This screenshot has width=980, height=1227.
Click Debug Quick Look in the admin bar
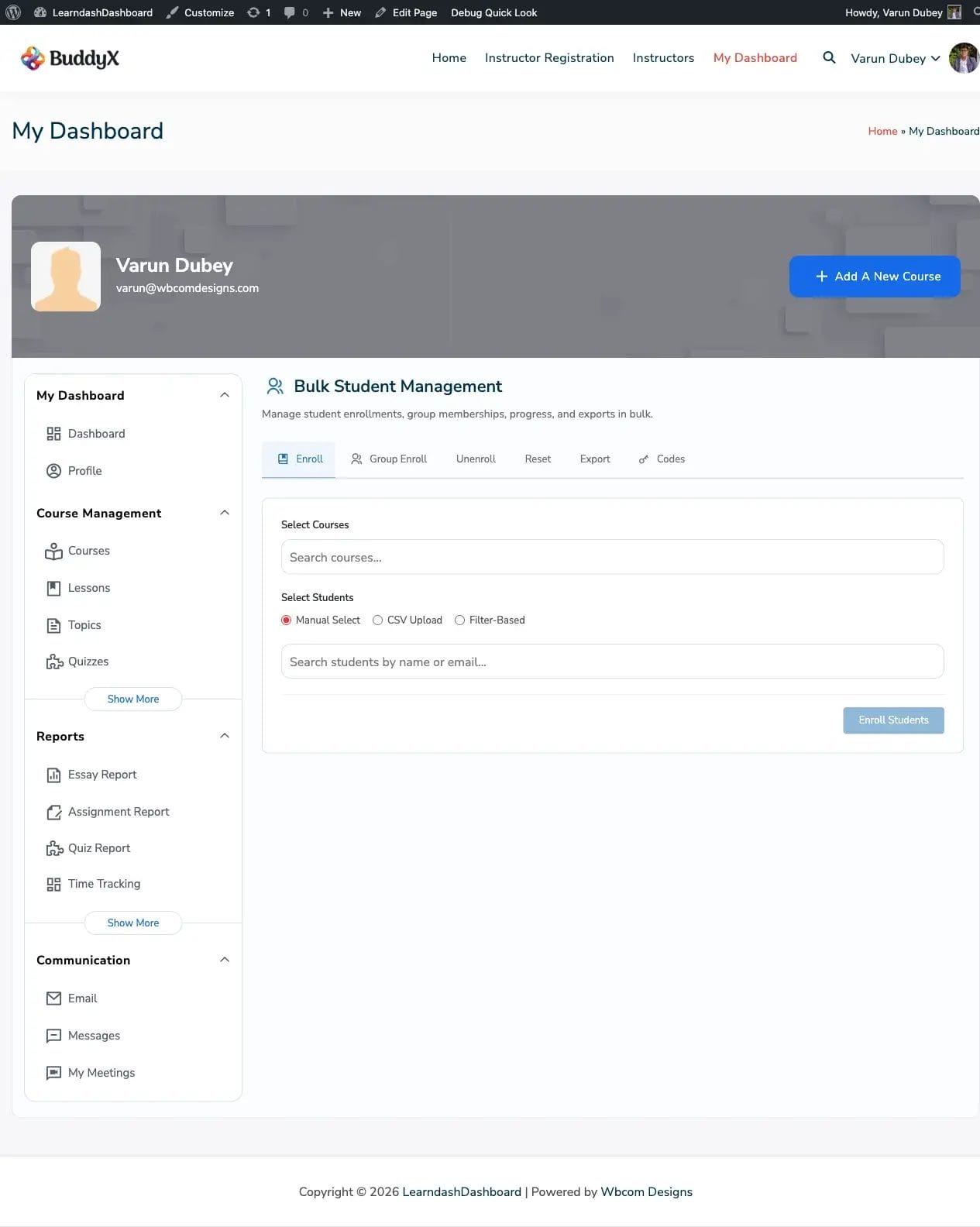(494, 12)
